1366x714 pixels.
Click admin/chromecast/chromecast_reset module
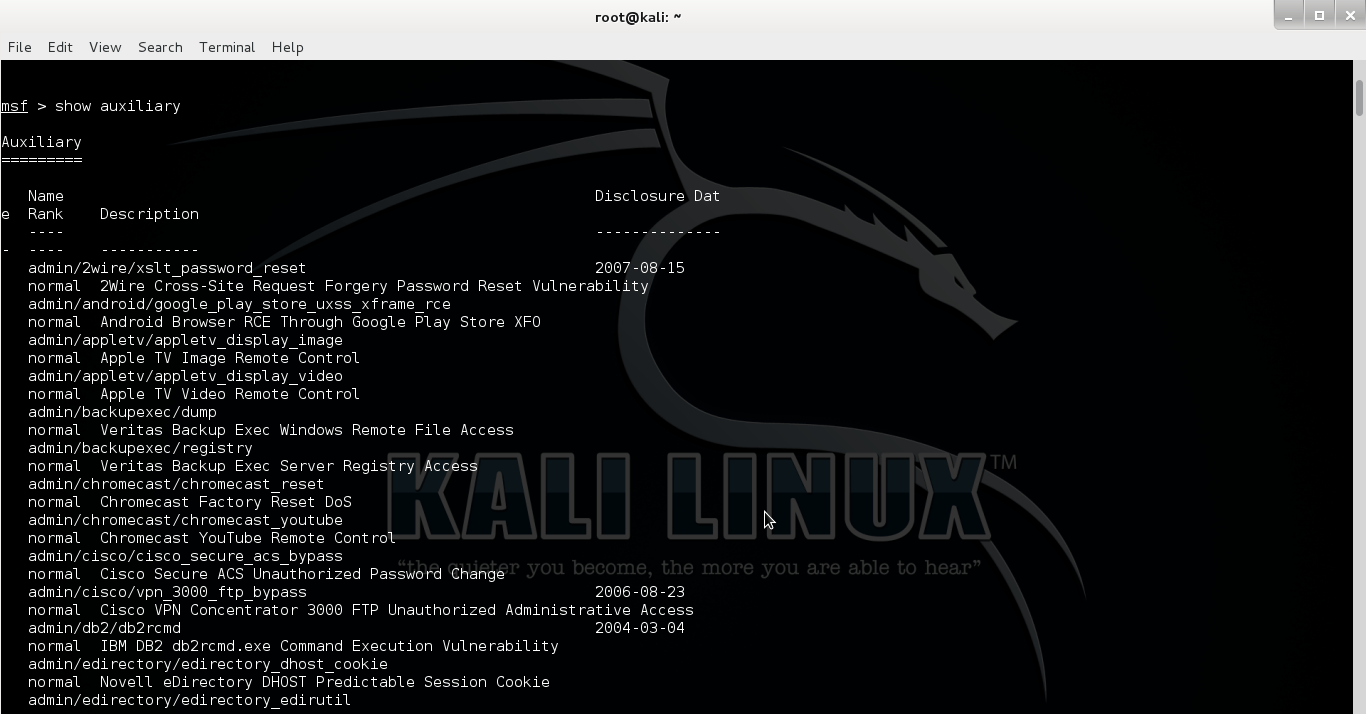[x=176, y=484]
